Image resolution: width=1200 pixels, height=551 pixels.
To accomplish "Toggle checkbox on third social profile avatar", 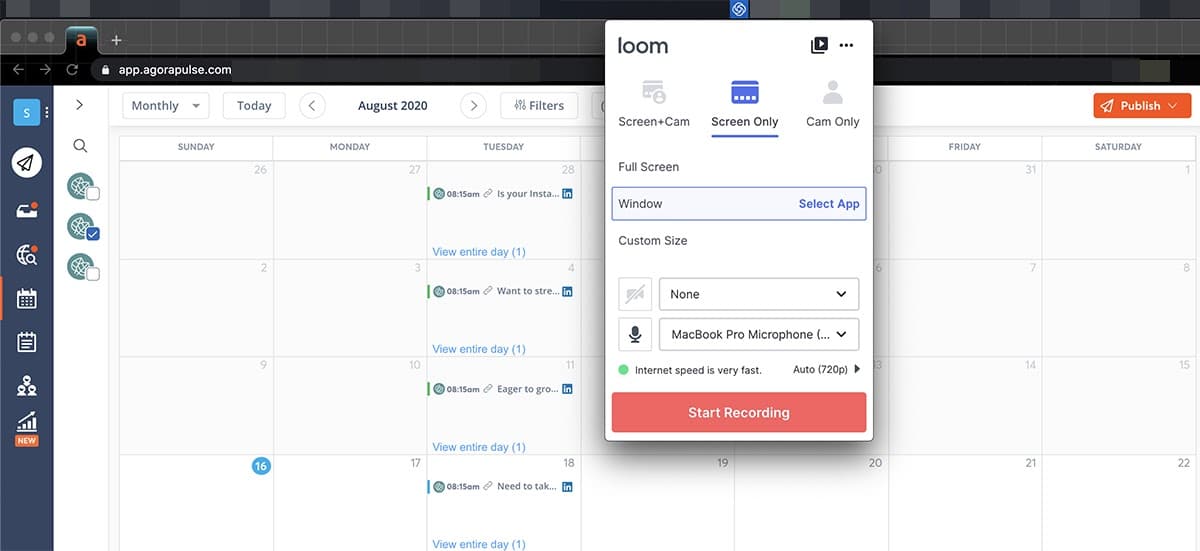I will tap(92, 273).
